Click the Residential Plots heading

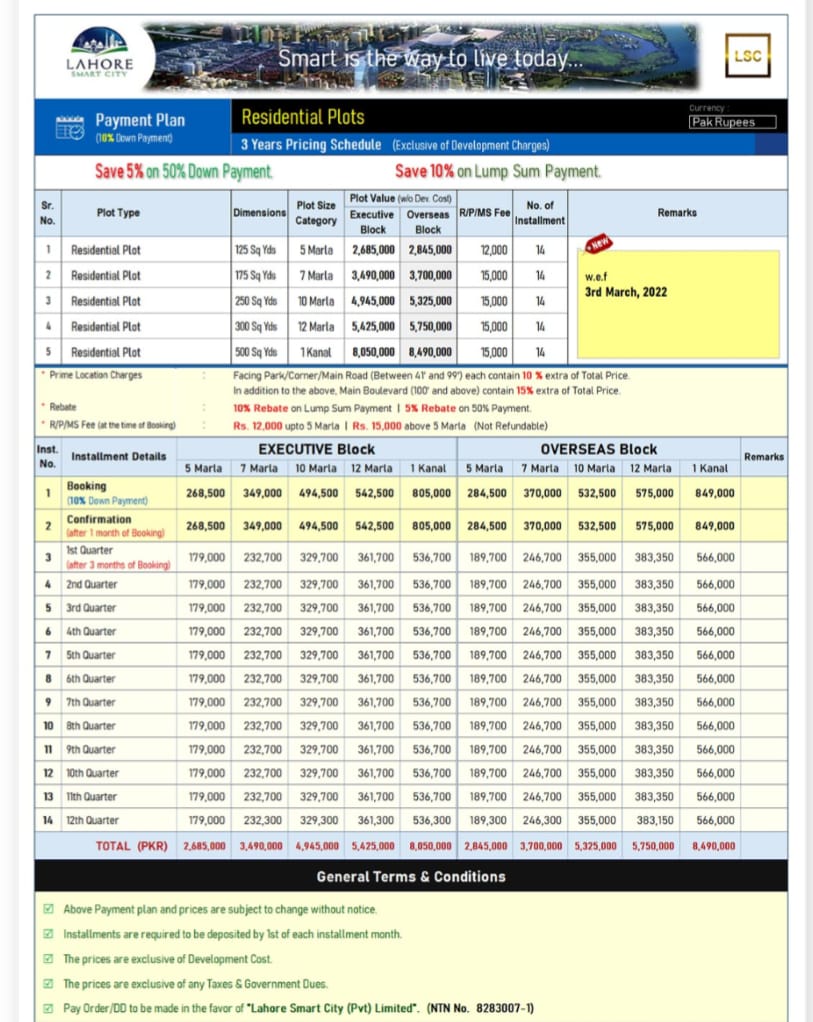[303, 117]
